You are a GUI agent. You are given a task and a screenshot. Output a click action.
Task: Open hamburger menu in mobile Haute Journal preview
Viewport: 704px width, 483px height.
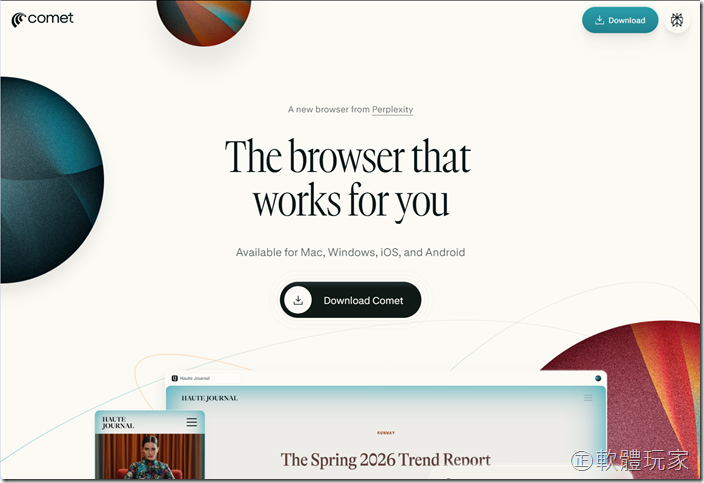pos(192,423)
